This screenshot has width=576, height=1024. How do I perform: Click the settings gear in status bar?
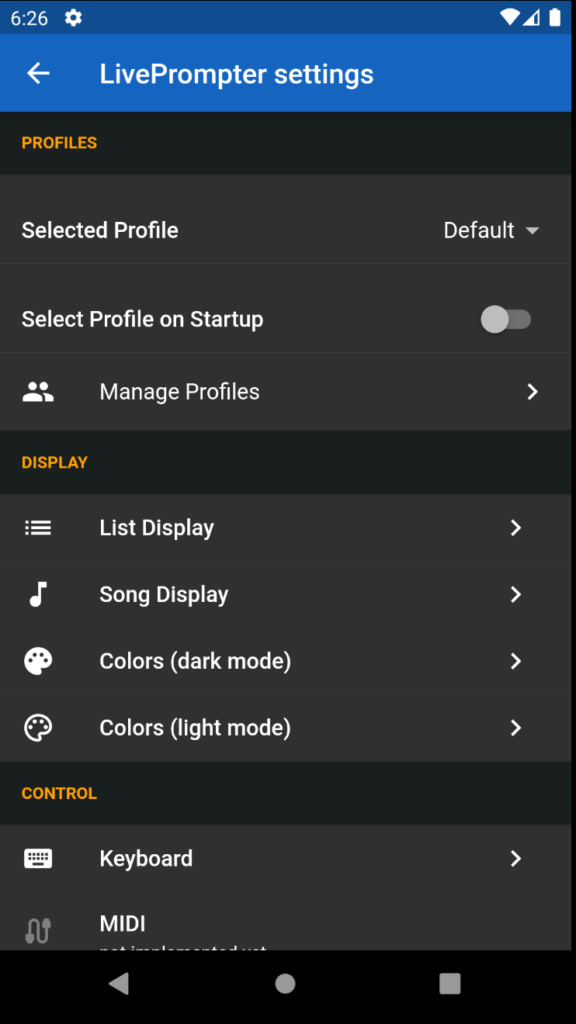73,18
